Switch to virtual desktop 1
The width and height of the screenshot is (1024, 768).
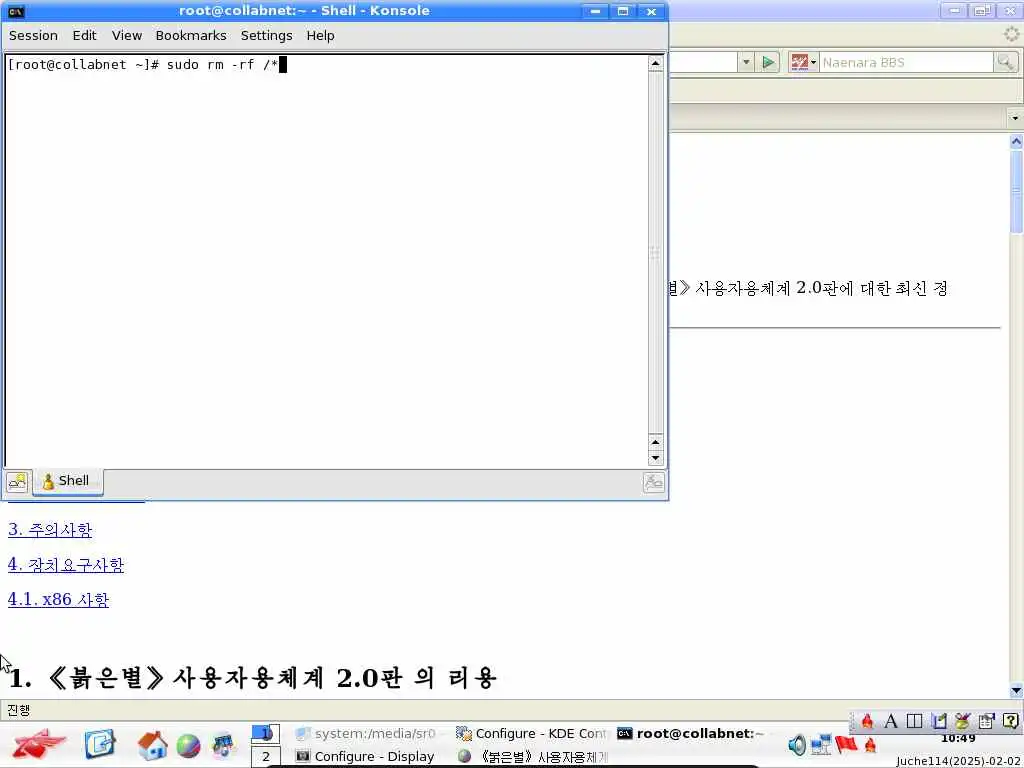(265, 733)
